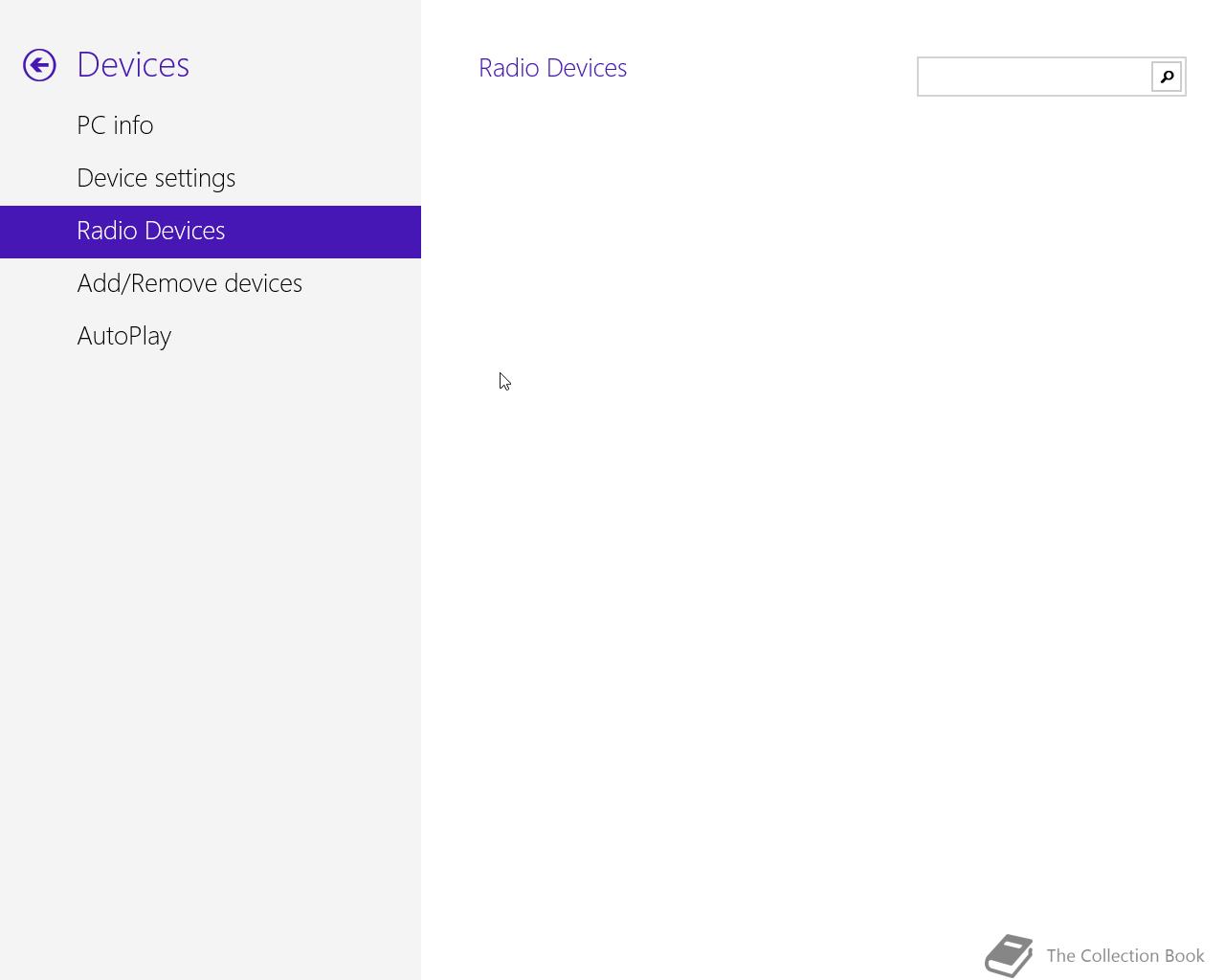Open the AutoPlay settings page
The width and height of the screenshot is (1225, 980).
(211, 337)
